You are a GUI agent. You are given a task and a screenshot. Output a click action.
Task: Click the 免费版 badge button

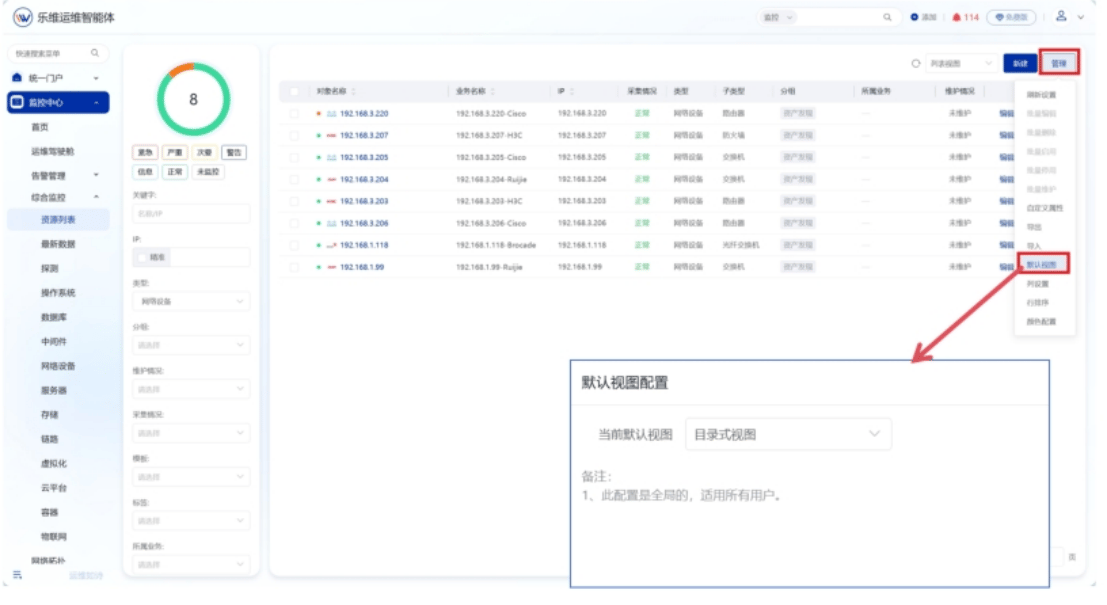(1012, 17)
